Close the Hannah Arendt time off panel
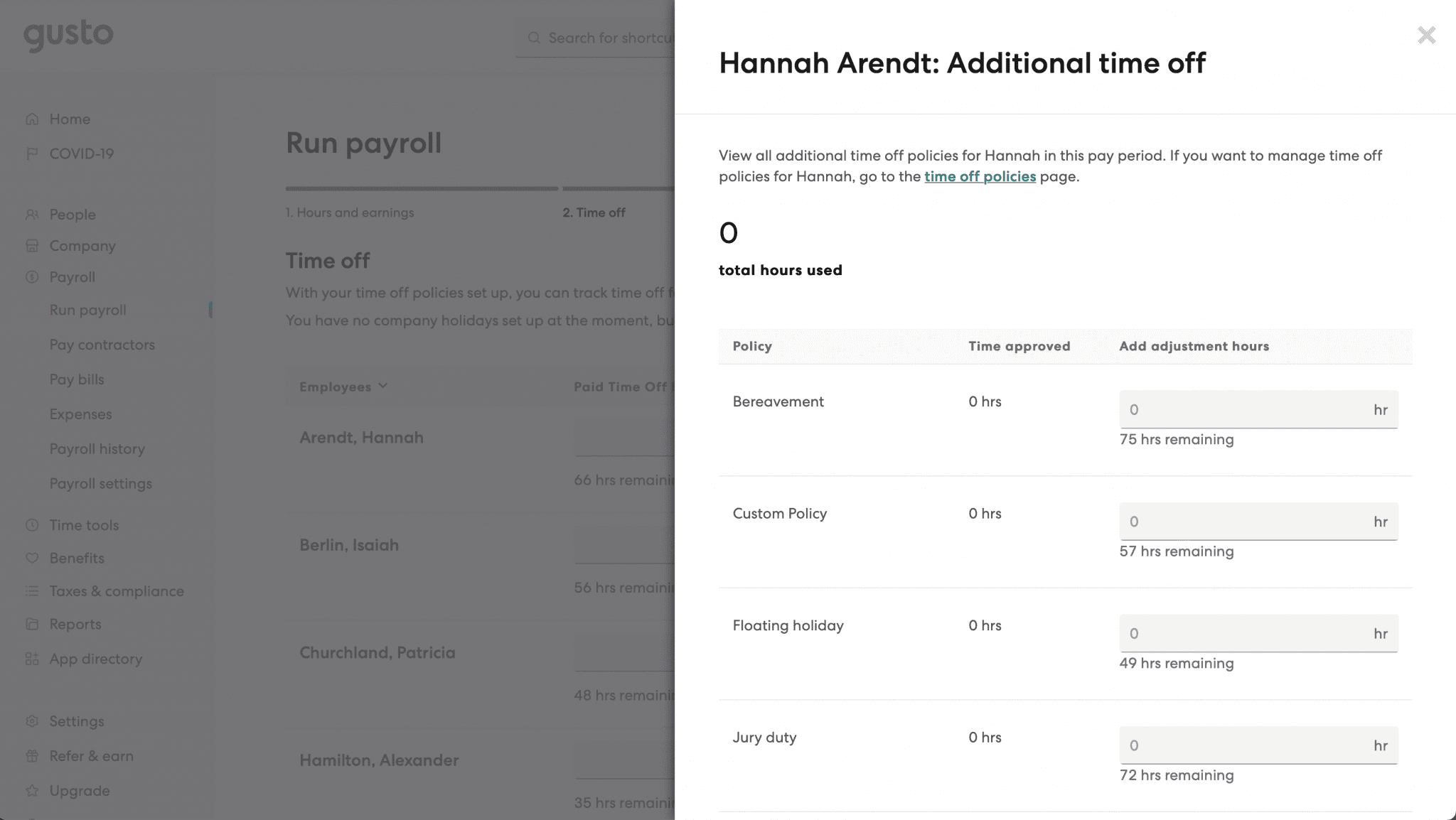The height and width of the screenshot is (820, 1456). [x=1426, y=35]
